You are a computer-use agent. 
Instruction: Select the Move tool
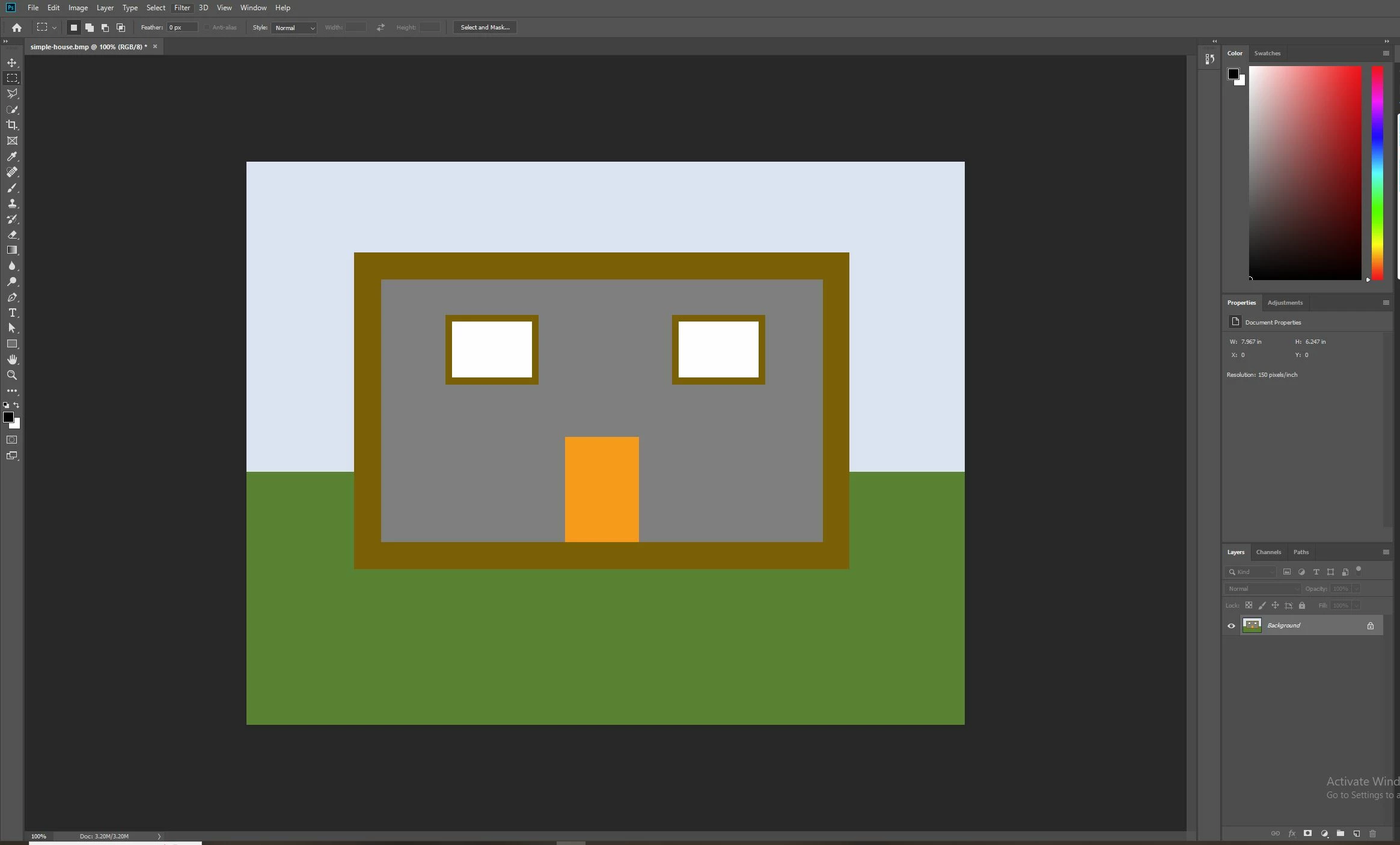[12, 63]
